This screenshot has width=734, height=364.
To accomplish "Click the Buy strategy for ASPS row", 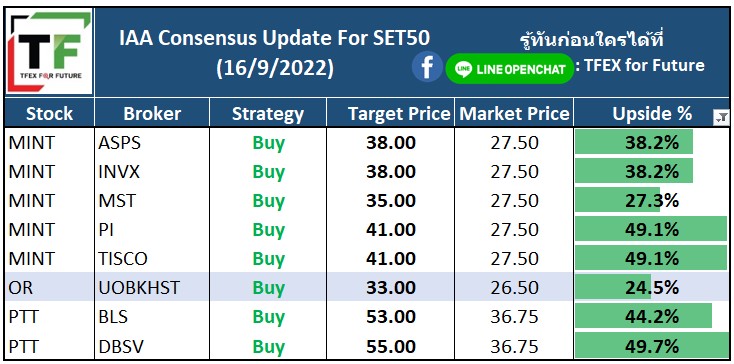I will (268, 143).
